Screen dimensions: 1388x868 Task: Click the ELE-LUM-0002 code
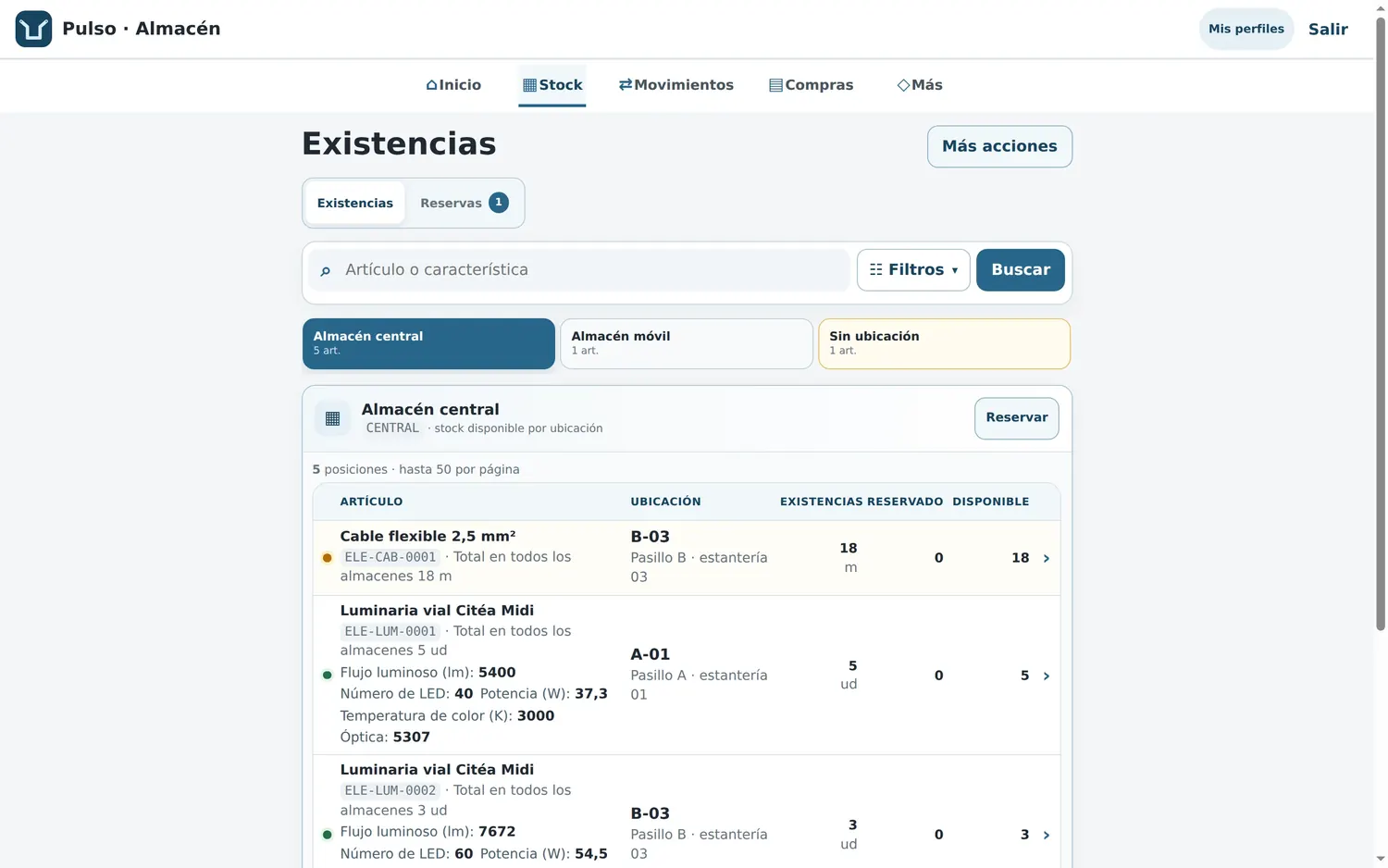(x=390, y=790)
